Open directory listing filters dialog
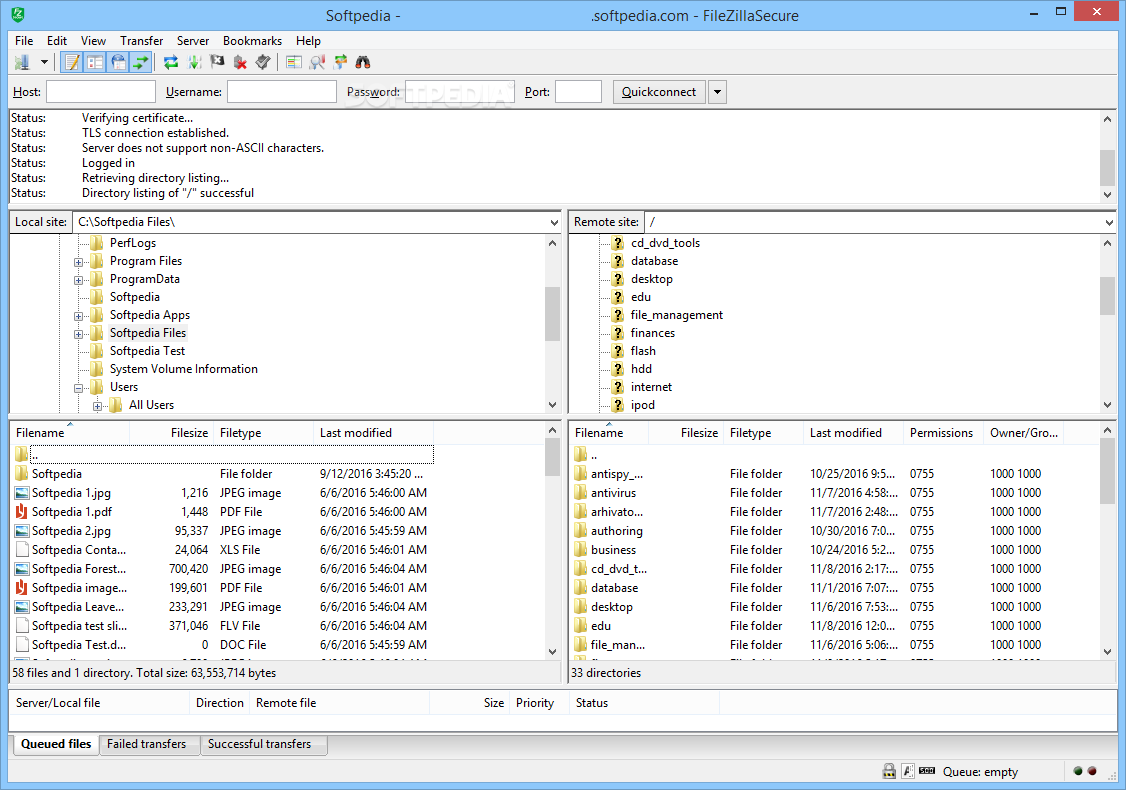The width and height of the screenshot is (1126, 790). coord(294,62)
